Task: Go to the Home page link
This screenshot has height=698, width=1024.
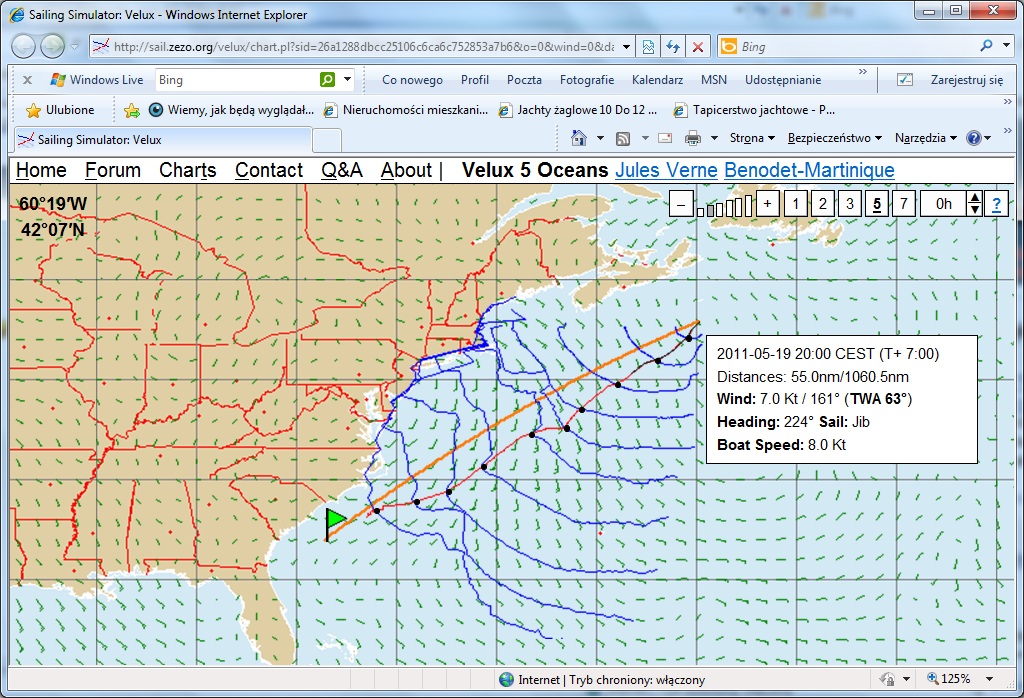Action: (41, 170)
